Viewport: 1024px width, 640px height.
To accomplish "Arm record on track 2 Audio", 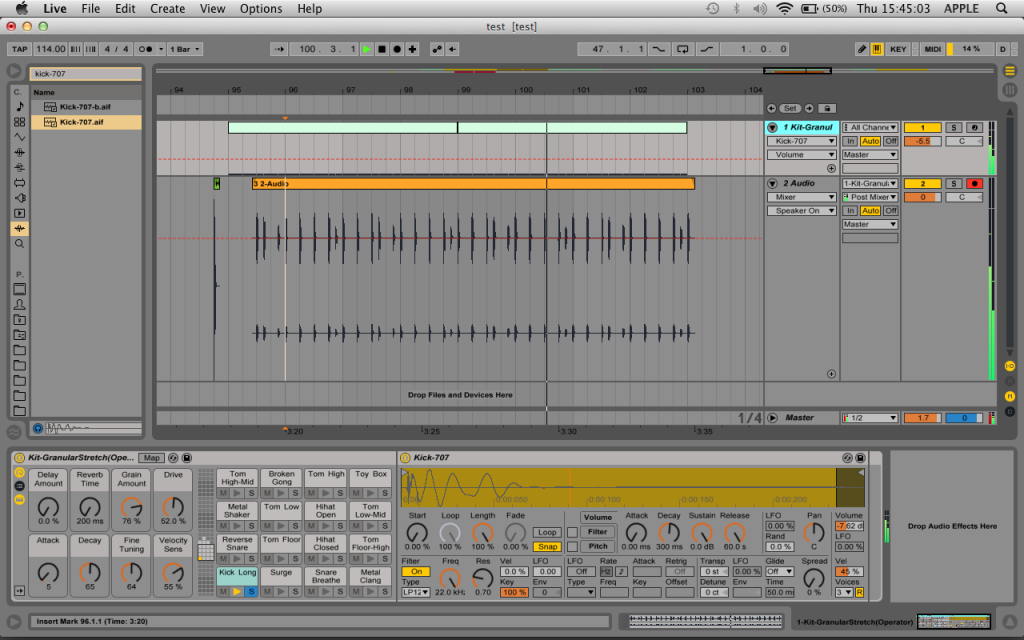I will (974, 184).
